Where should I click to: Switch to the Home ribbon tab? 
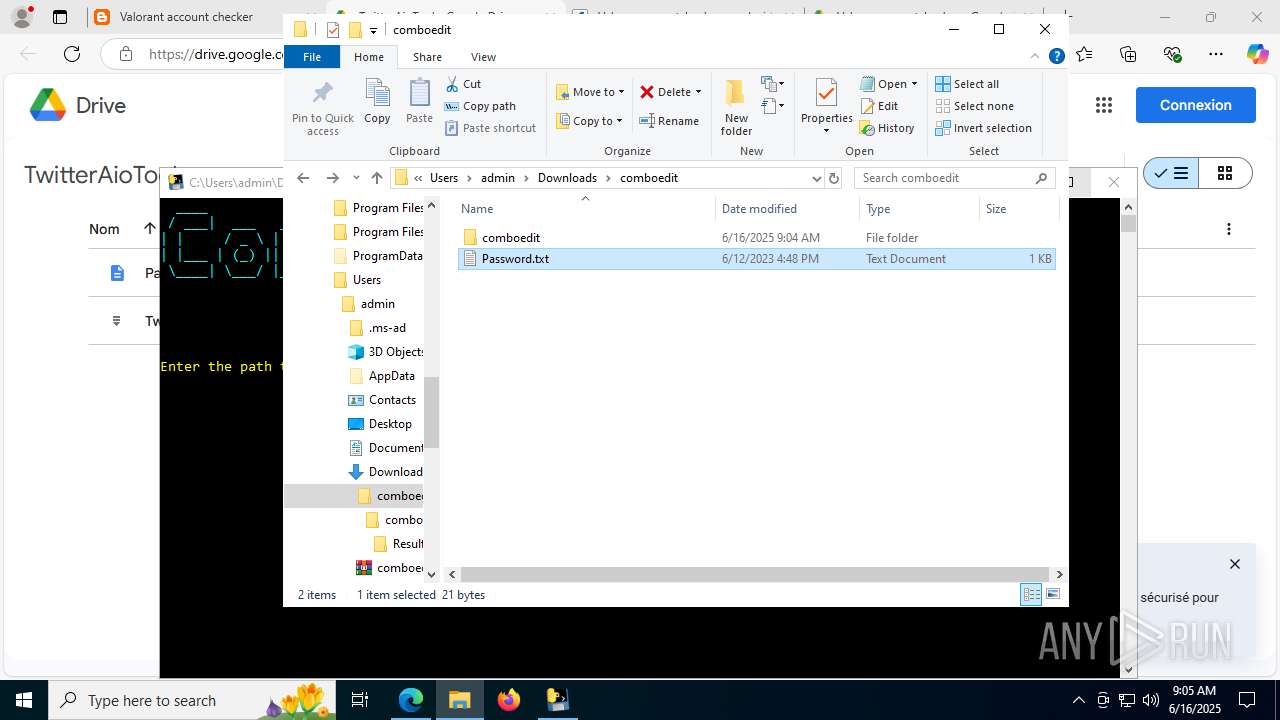(x=369, y=57)
